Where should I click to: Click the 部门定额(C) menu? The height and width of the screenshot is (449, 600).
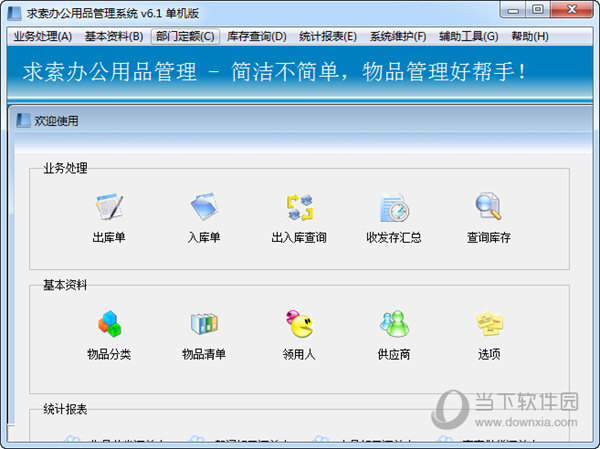[184, 37]
